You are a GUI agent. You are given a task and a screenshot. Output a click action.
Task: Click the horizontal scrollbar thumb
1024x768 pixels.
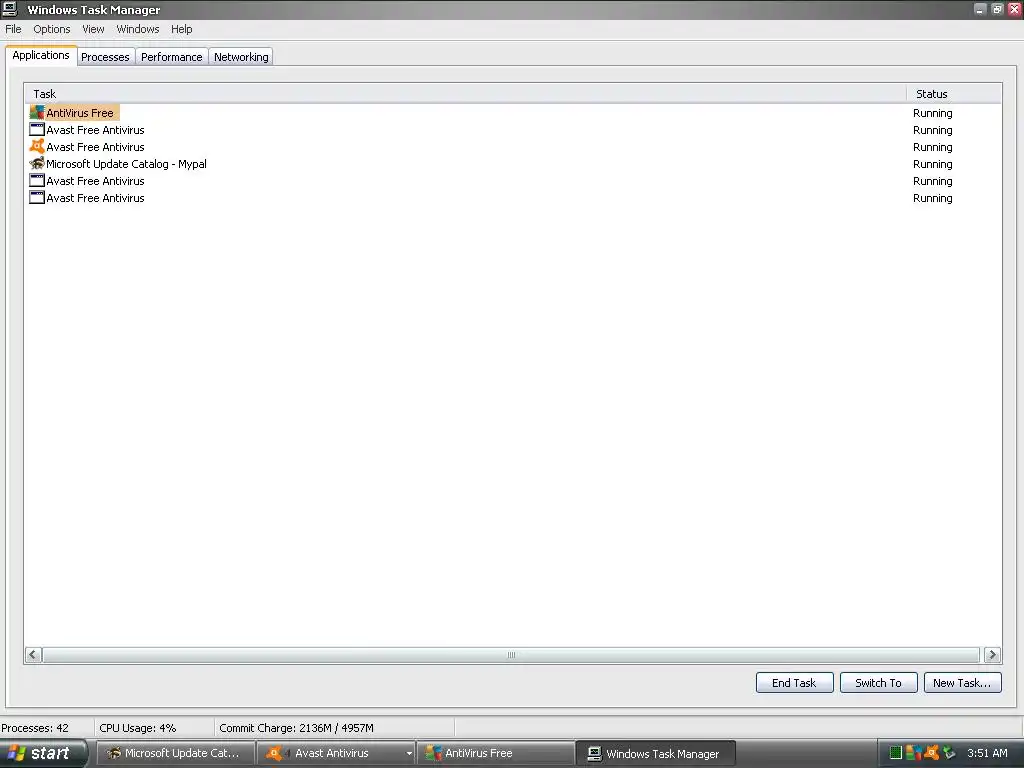[511, 654]
